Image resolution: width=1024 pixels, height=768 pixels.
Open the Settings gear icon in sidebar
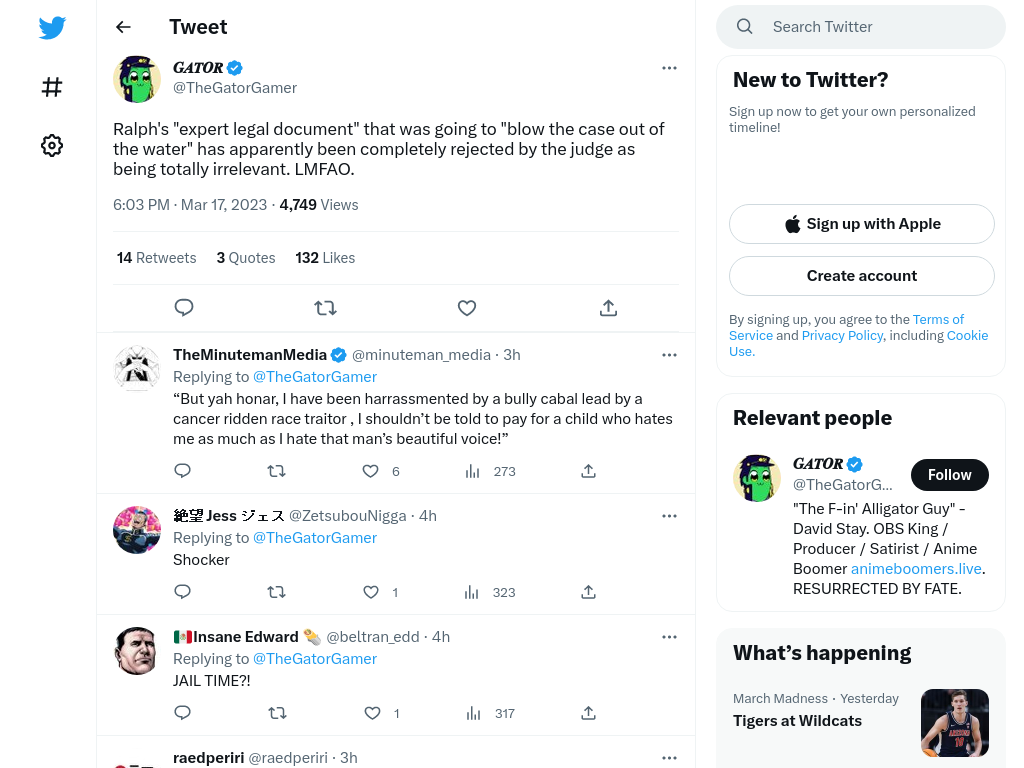tap(52, 145)
